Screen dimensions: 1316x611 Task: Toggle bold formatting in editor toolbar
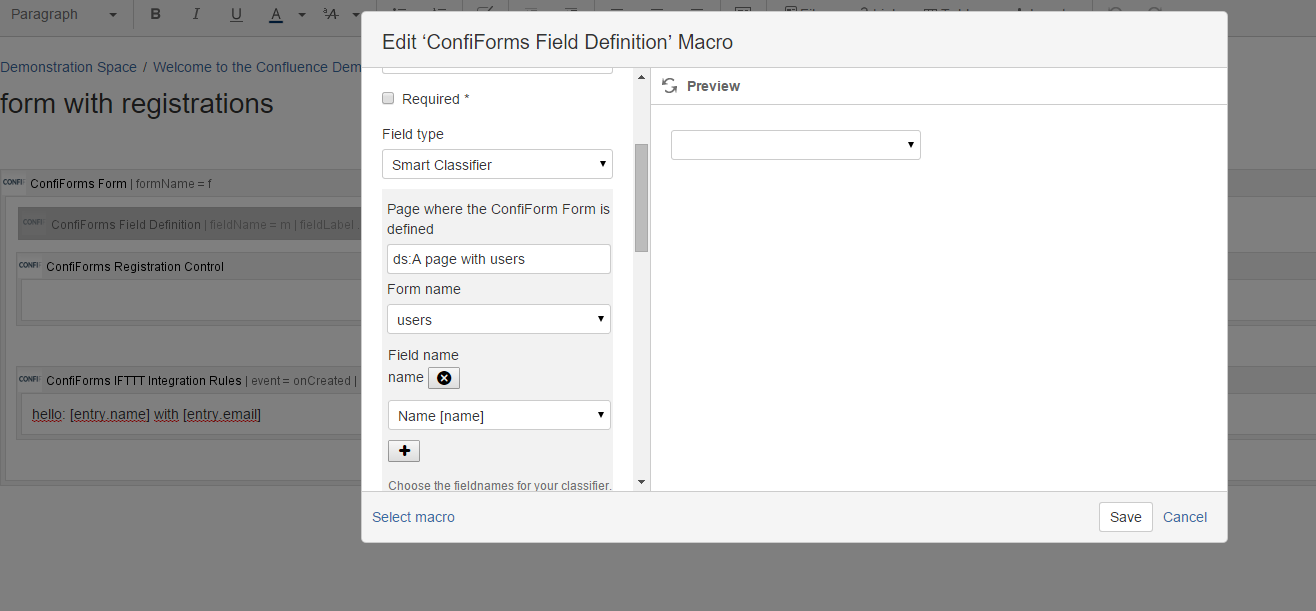click(156, 14)
